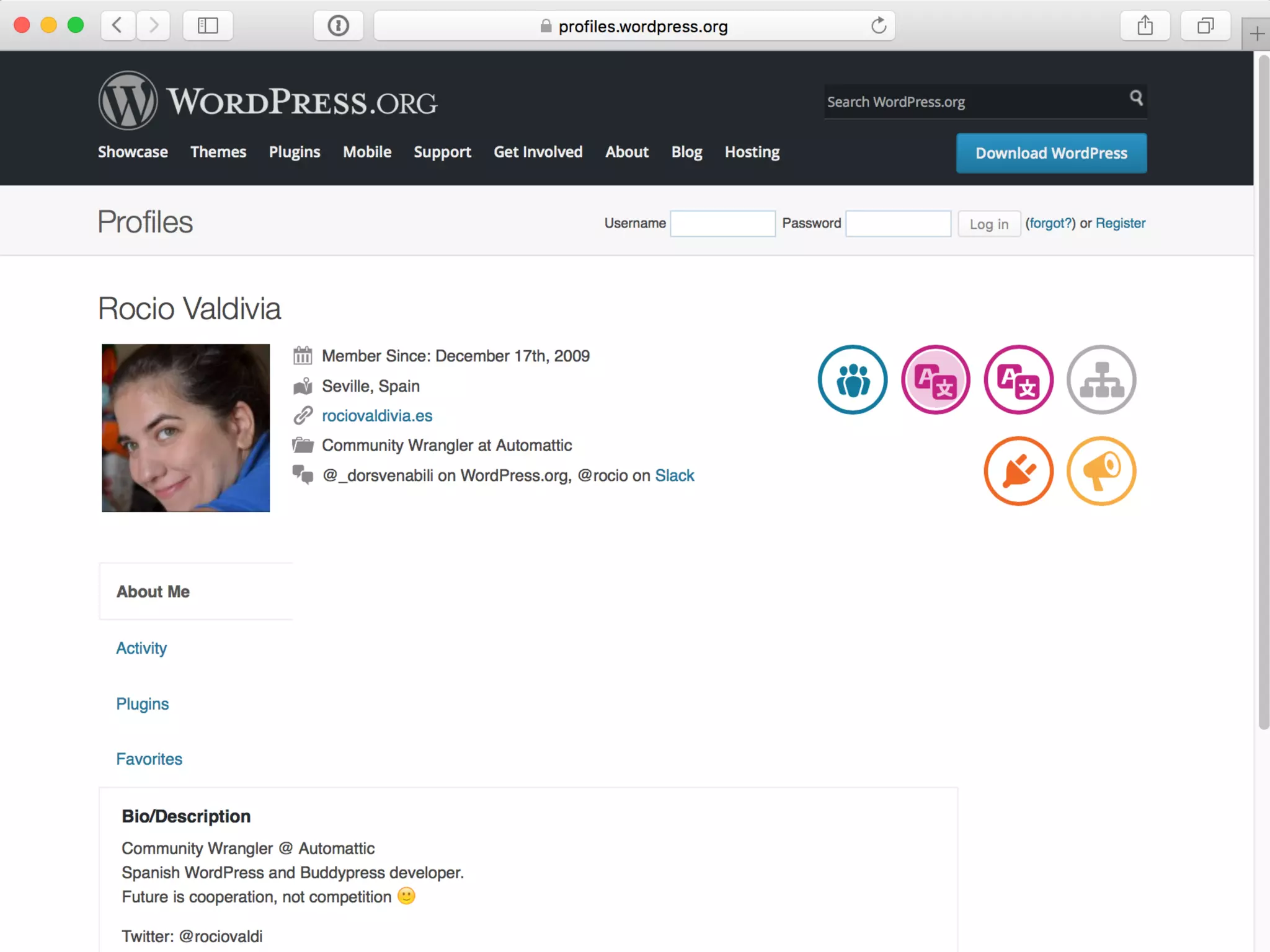
Task: Reload the page with the refresh icon
Action: click(878, 25)
